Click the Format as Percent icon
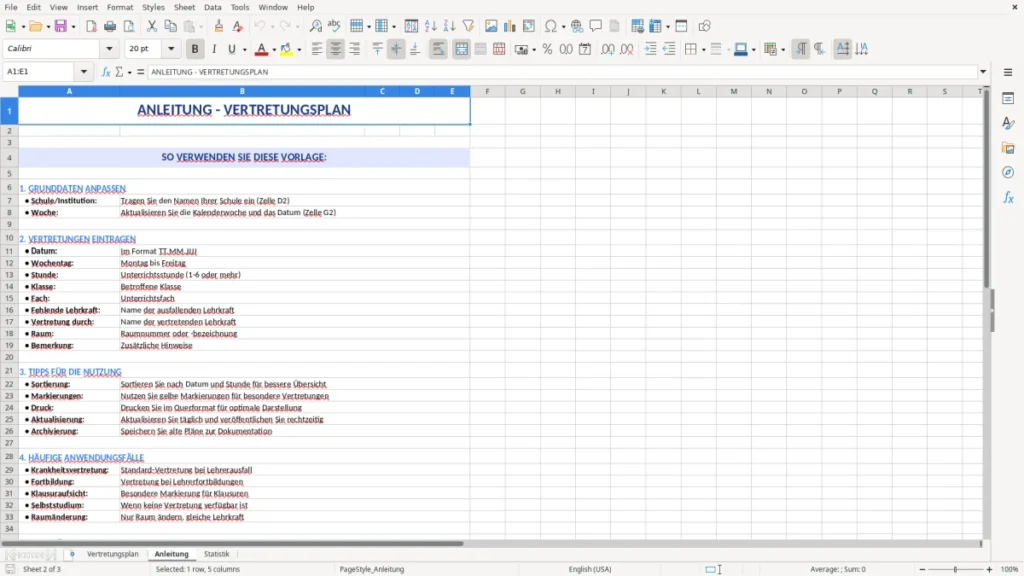Image resolution: width=1024 pixels, height=576 pixels. coord(547,49)
